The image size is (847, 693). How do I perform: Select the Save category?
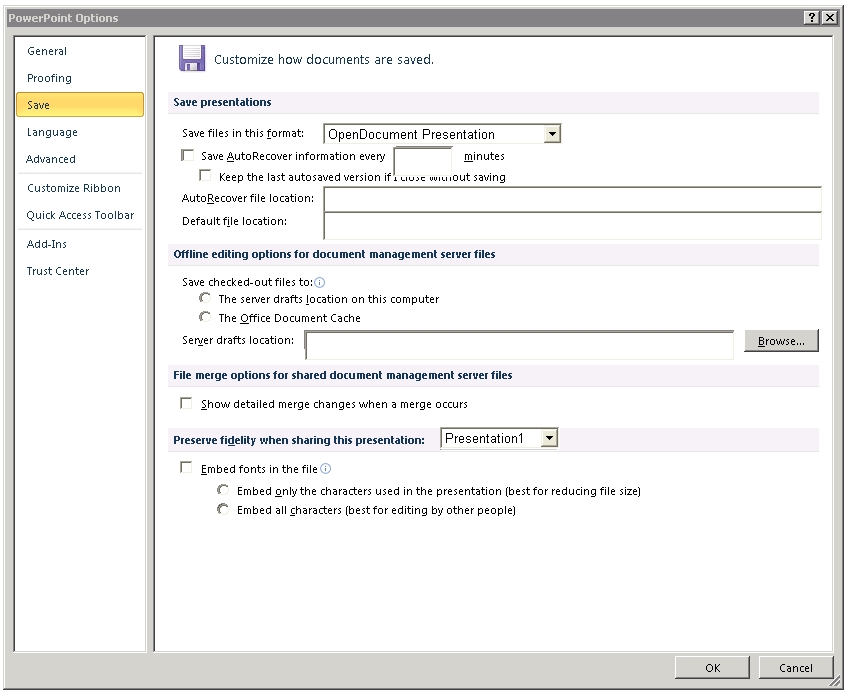point(80,105)
